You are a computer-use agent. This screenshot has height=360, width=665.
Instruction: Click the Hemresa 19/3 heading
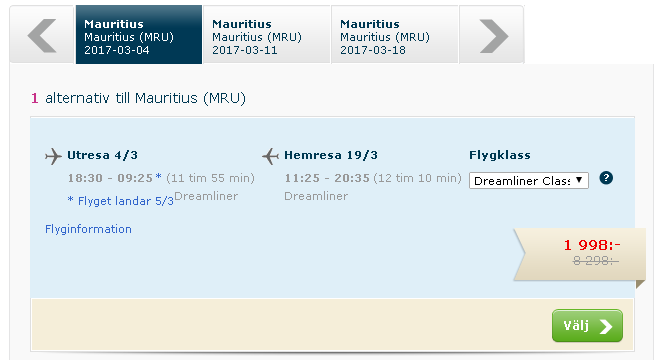331,155
